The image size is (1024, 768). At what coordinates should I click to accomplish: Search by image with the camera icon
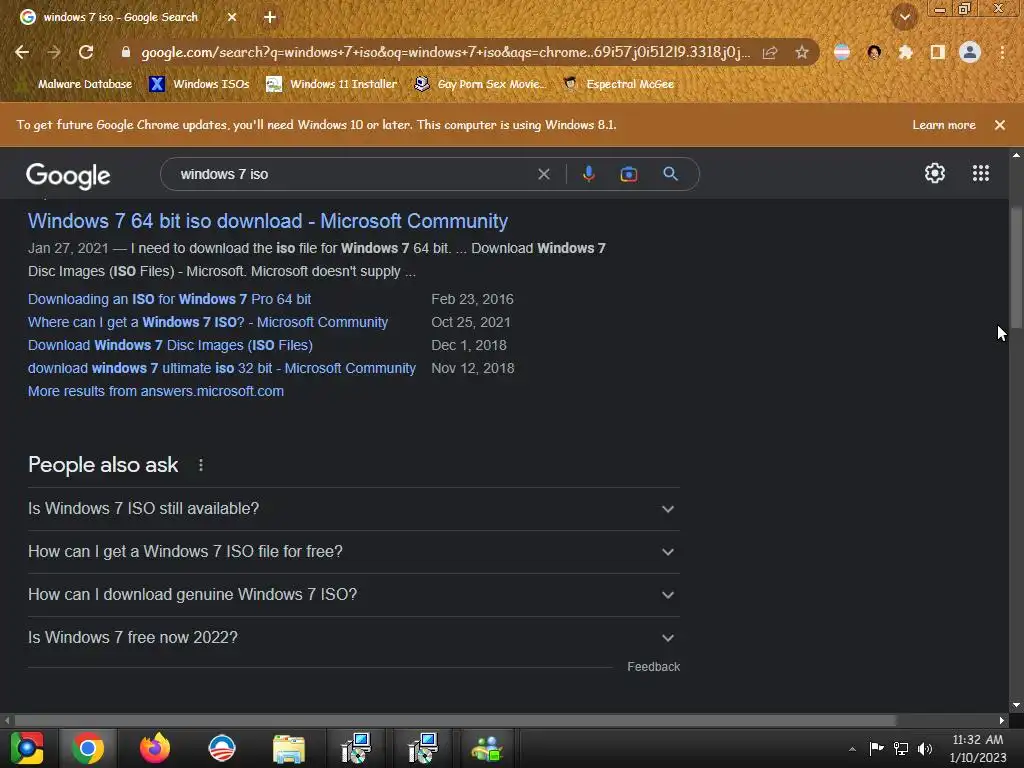pos(629,174)
